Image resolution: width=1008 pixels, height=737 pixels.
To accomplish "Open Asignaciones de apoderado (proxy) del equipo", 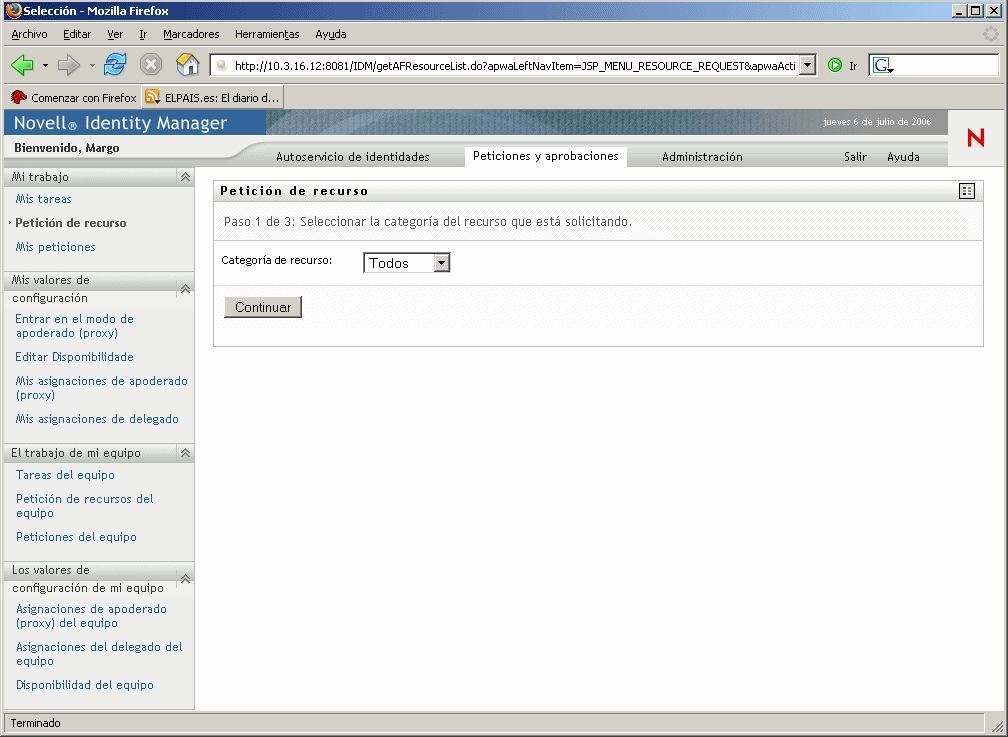I will click(x=91, y=616).
